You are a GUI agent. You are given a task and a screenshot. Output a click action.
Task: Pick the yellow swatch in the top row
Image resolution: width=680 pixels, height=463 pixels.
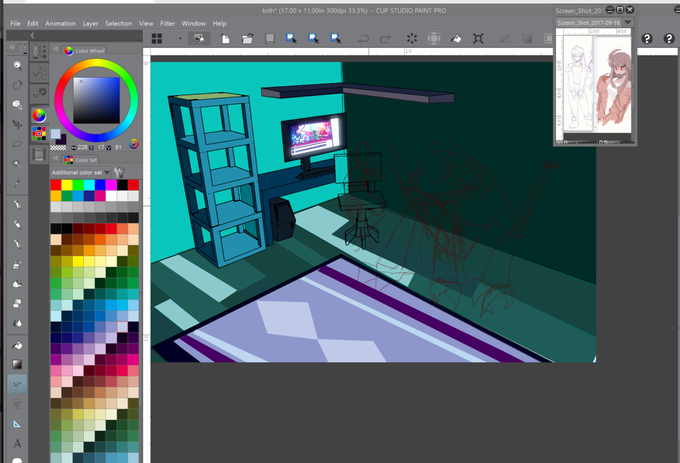[67, 185]
